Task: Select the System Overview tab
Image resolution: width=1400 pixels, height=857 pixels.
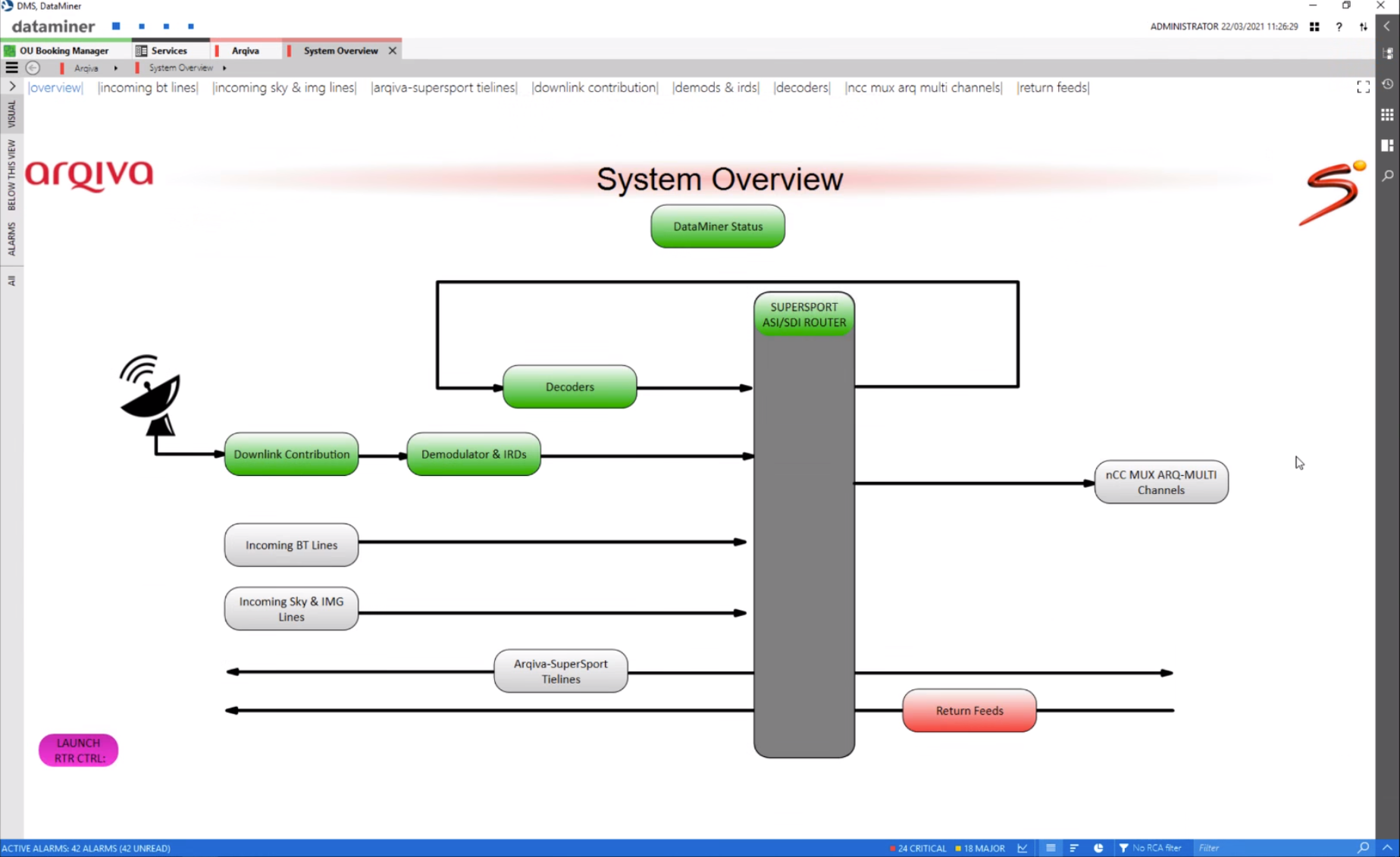Action: [x=340, y=51]
